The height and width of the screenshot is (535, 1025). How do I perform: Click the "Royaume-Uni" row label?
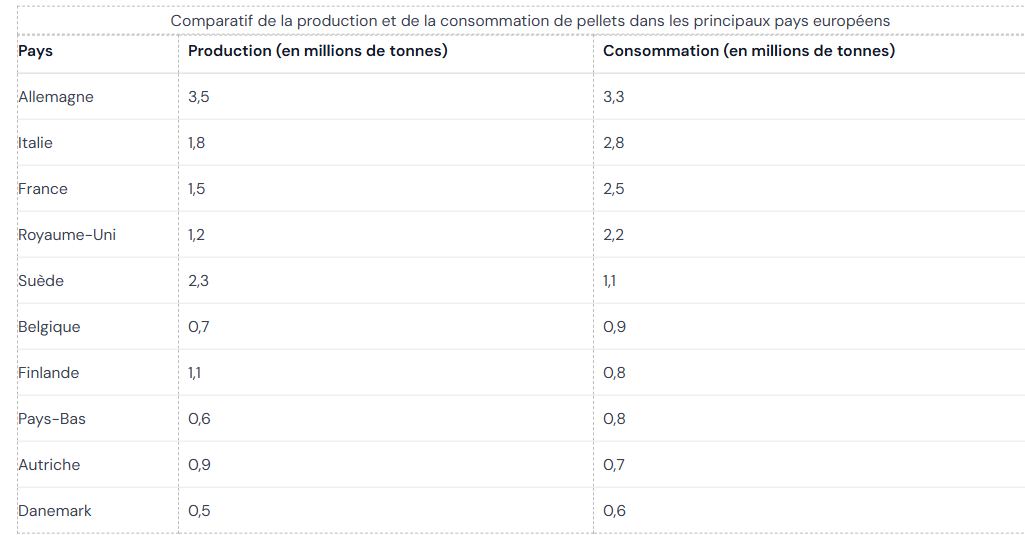click(67, 235)
